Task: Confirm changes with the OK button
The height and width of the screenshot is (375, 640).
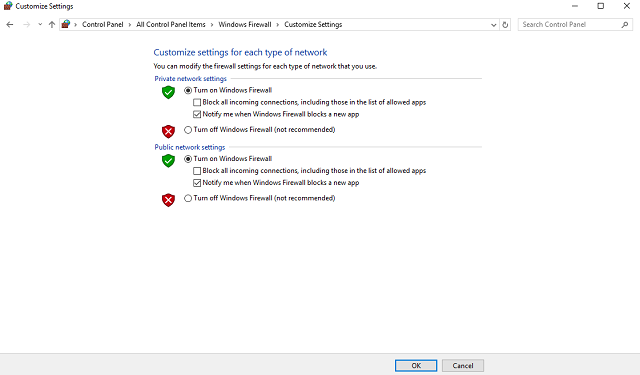Action: click(x=416, y=366)
